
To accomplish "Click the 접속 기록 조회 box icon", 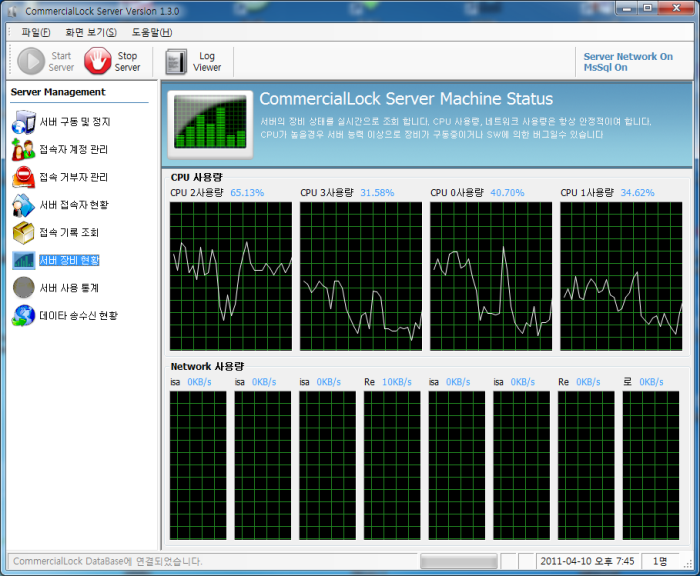I will tap(23, 233).
